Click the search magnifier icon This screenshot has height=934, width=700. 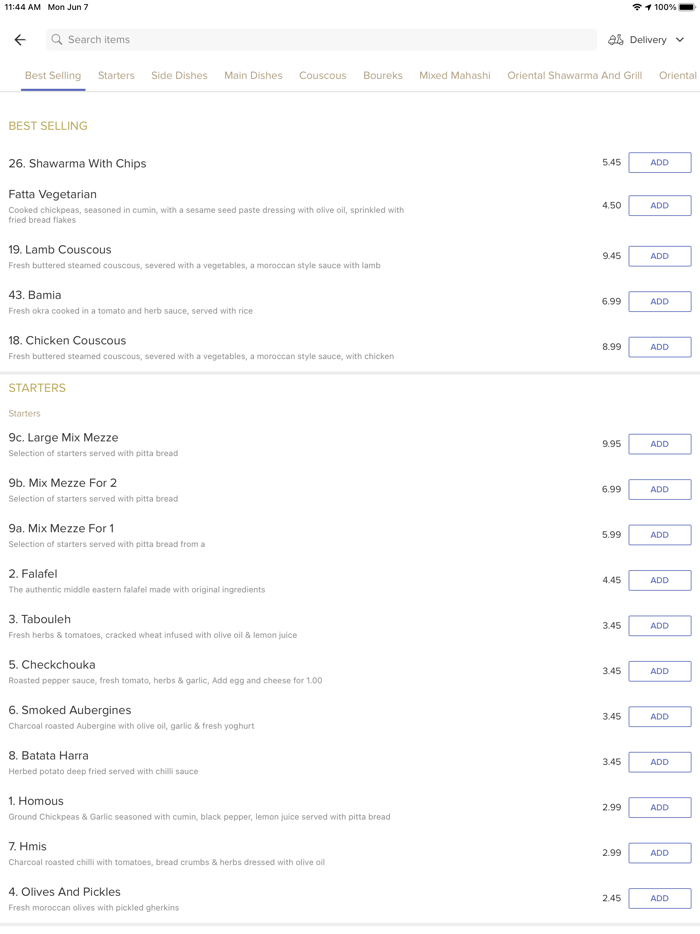[x=57, y=40]
